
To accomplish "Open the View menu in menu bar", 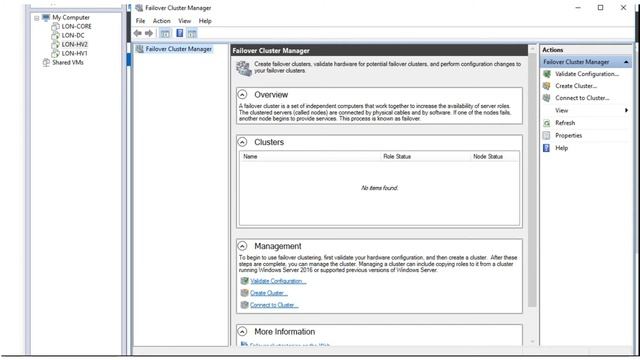I will 184,21.
